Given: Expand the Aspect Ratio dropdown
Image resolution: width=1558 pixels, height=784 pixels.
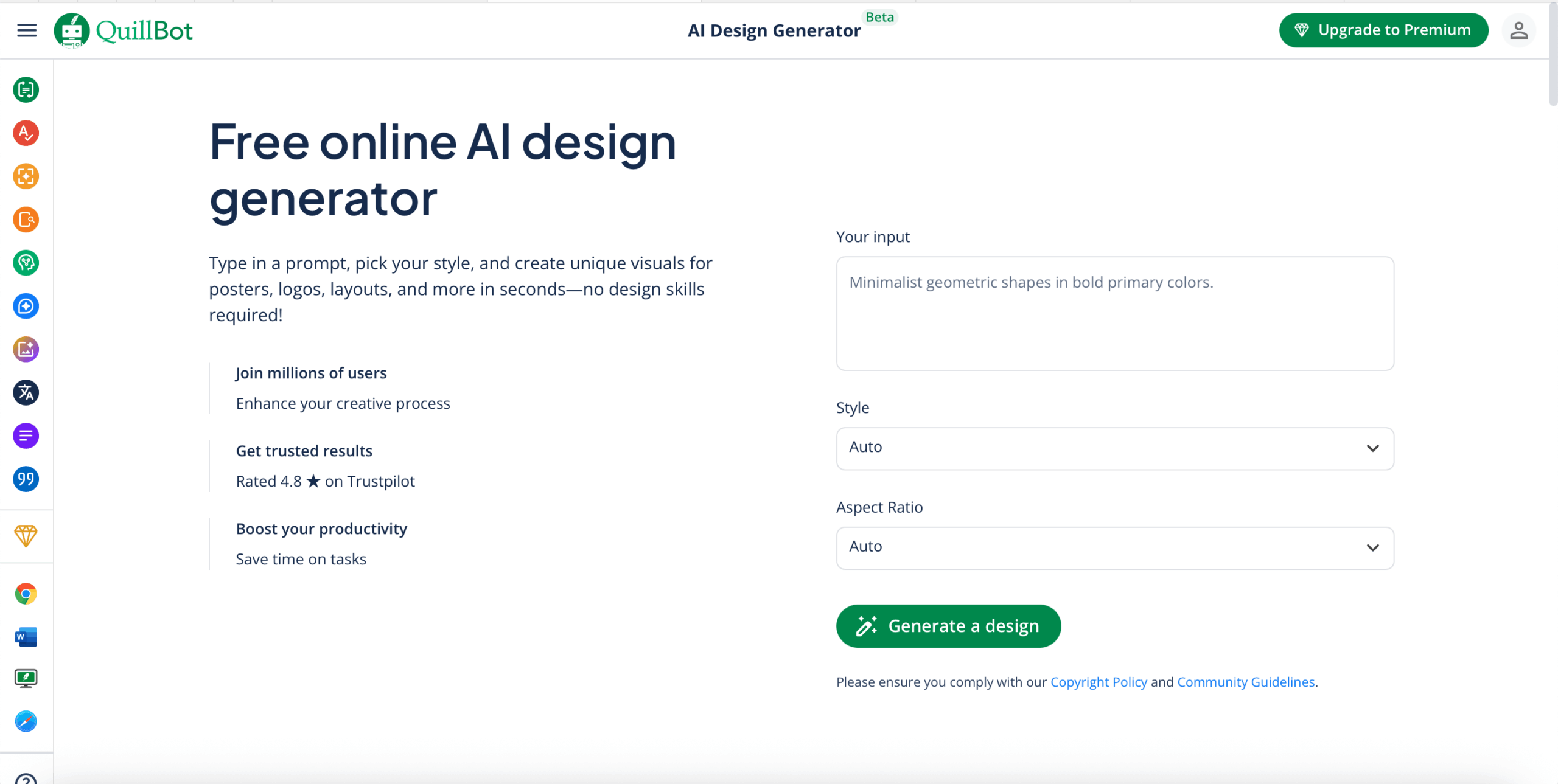Looking at the screenshot, I should (1114, 548).
